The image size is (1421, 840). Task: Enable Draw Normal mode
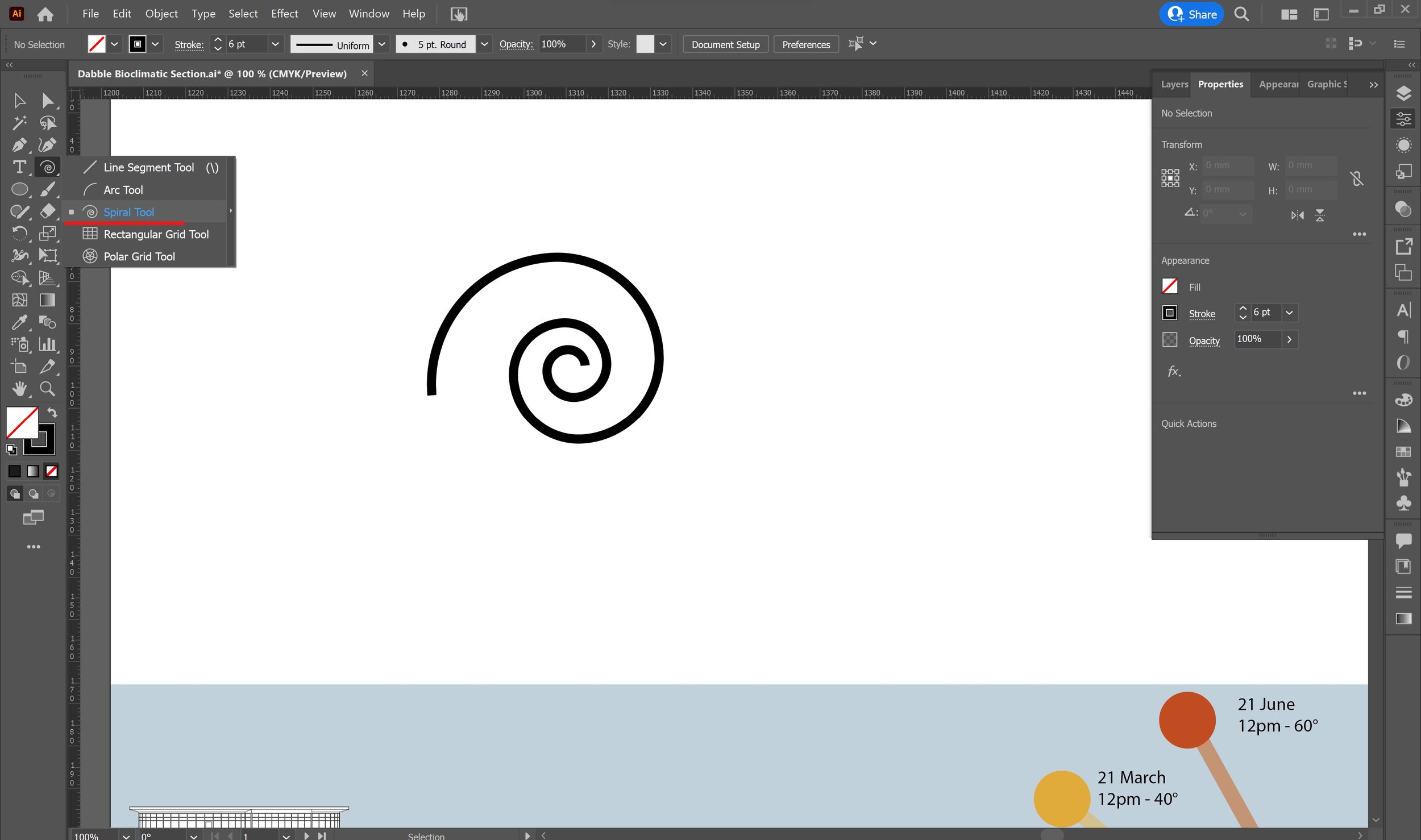click(x=15, y=494)
